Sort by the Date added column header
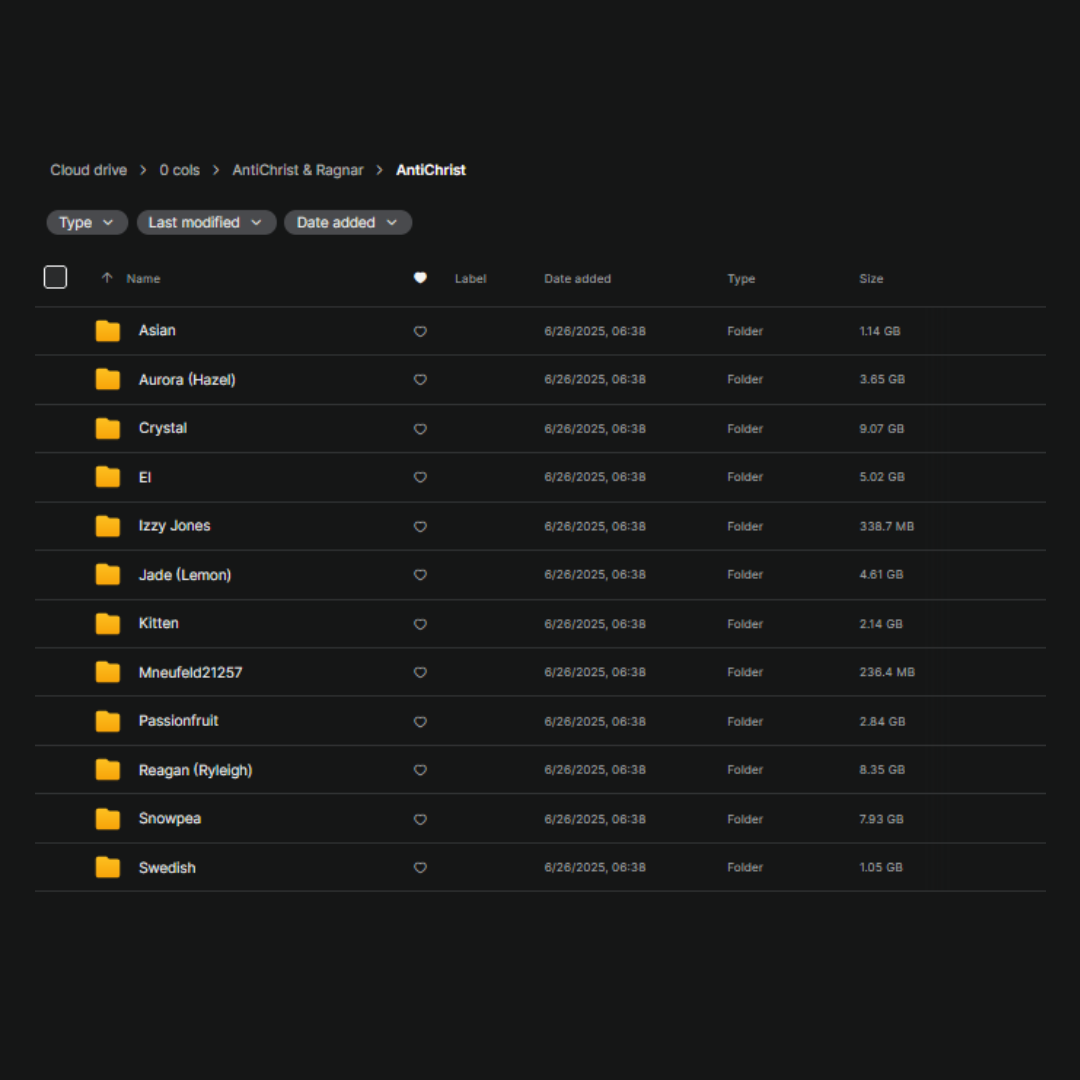 click(x=577, y=279)
